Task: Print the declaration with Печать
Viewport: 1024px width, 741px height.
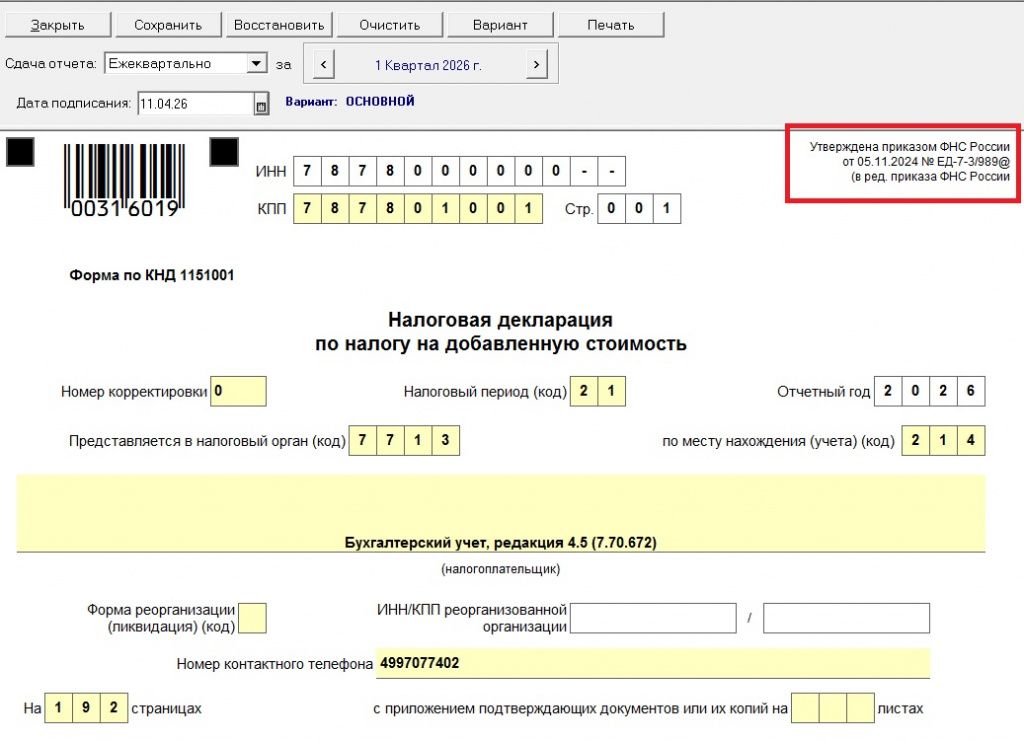Action: tap(611, 25)
